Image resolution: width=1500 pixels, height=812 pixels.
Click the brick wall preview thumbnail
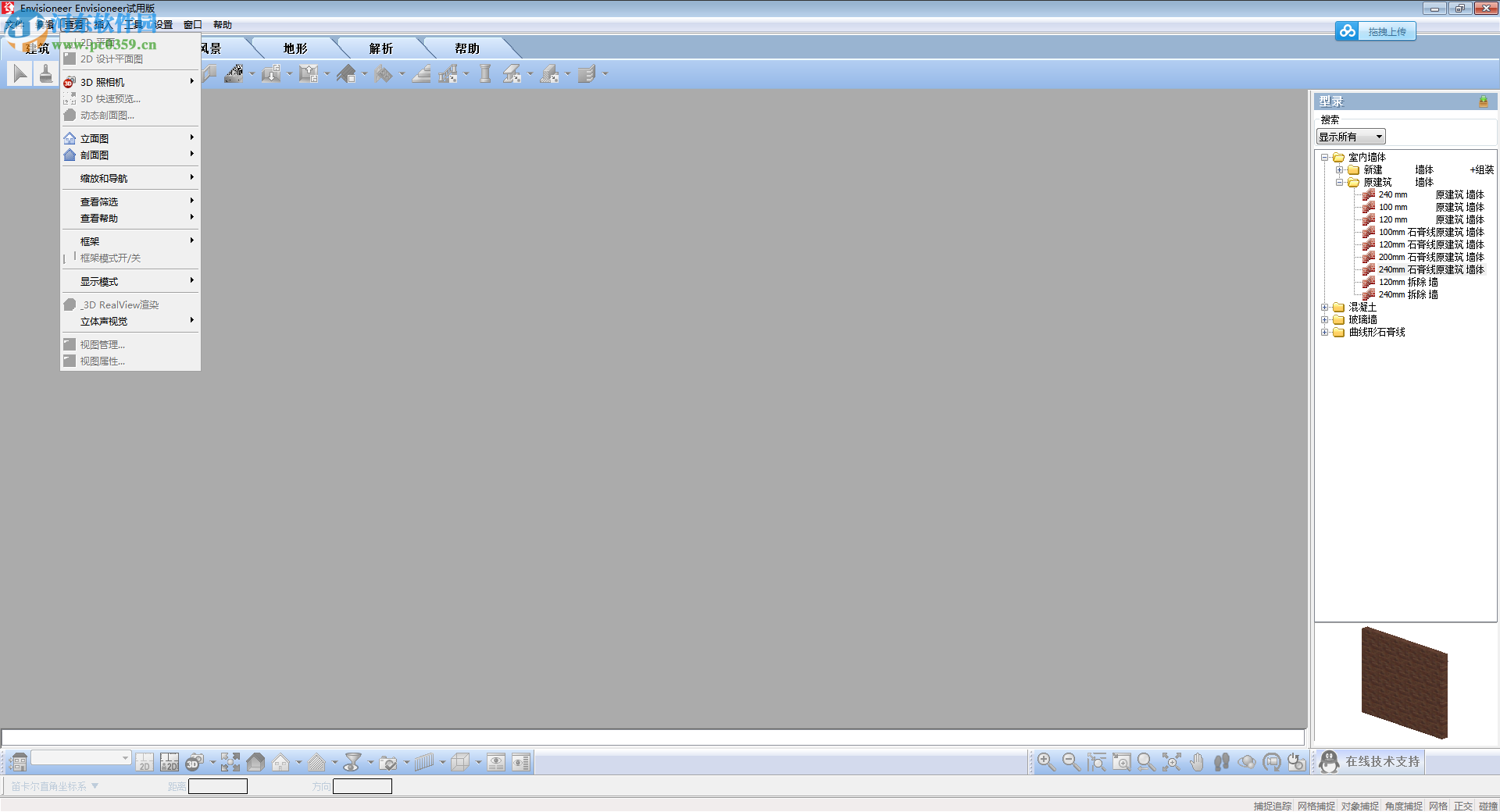(1405, 682)
